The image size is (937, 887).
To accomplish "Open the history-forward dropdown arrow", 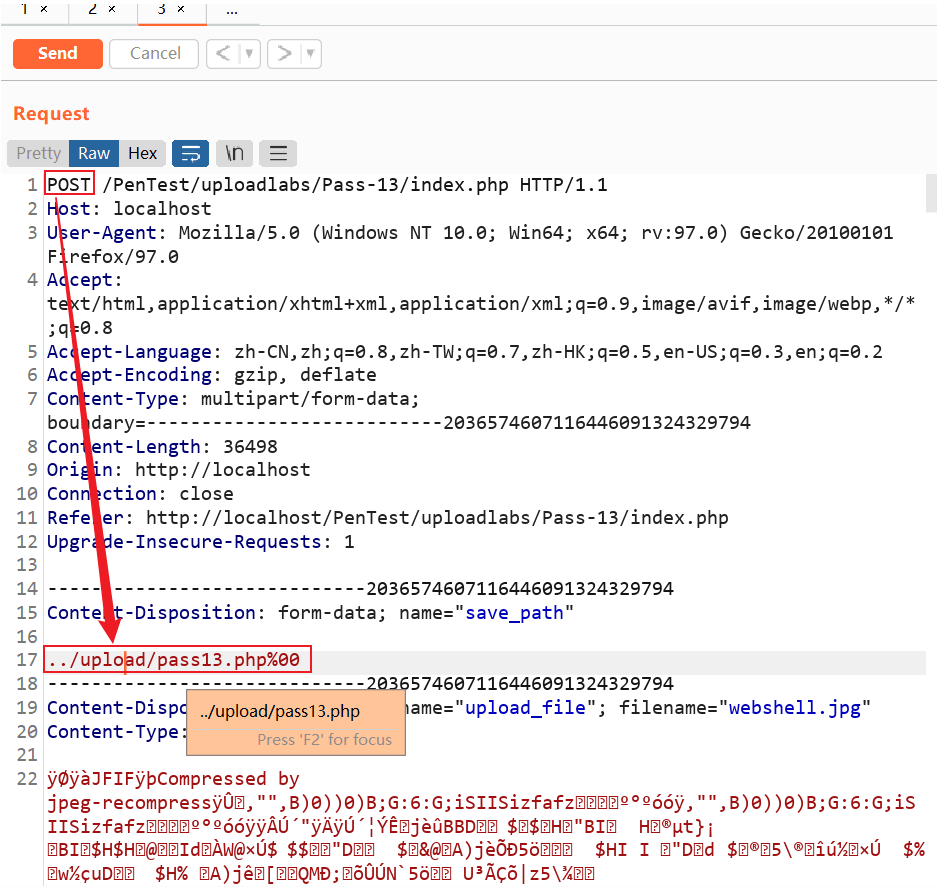I will point(310,54).
